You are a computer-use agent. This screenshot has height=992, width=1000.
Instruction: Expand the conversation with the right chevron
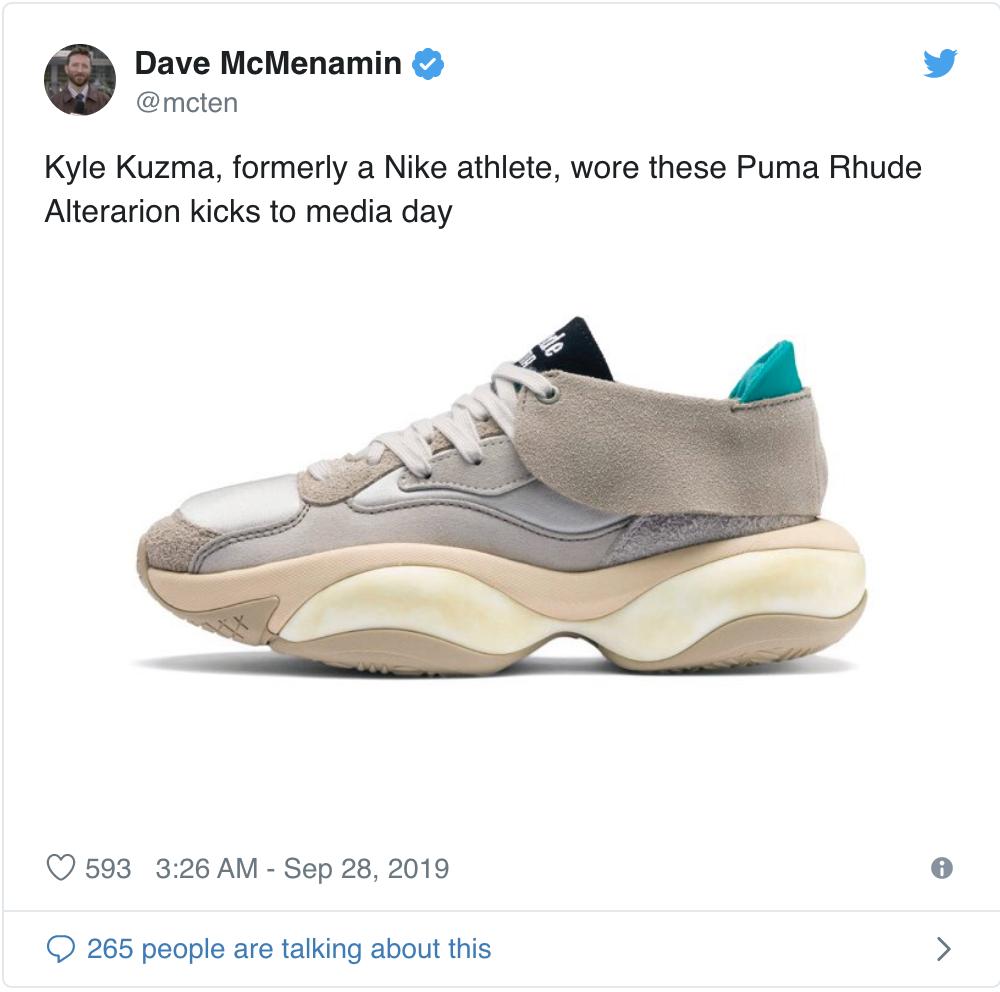tap(944, 949)
